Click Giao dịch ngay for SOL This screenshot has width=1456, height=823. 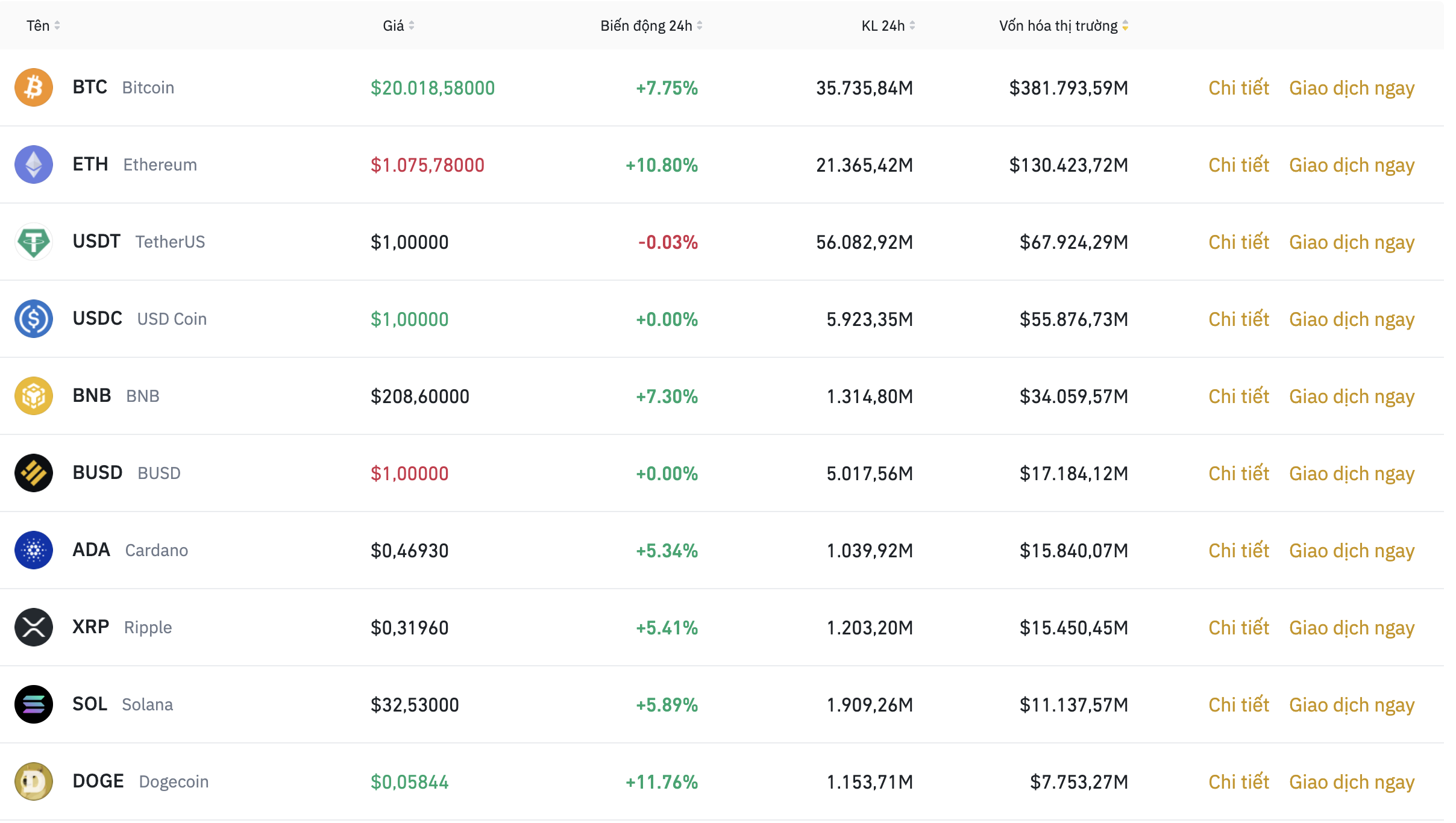pyautogui.click(x=1352, y=706)
